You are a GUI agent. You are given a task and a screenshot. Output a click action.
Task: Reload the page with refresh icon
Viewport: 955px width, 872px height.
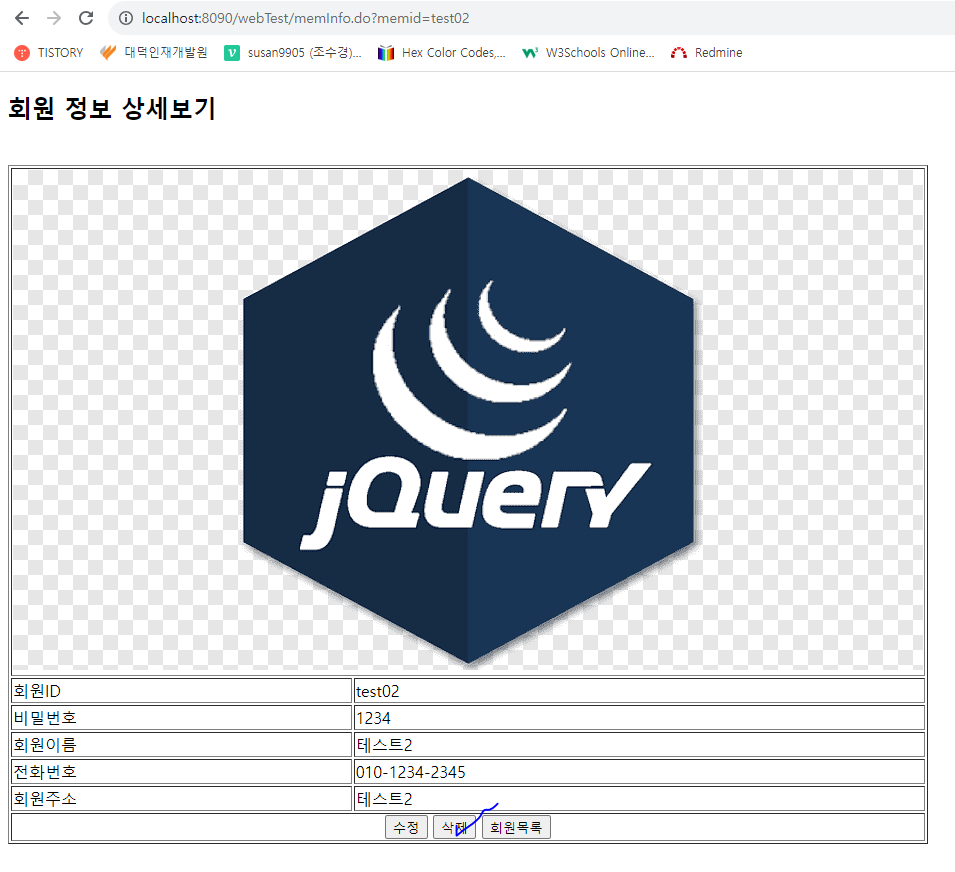point(86,18)
